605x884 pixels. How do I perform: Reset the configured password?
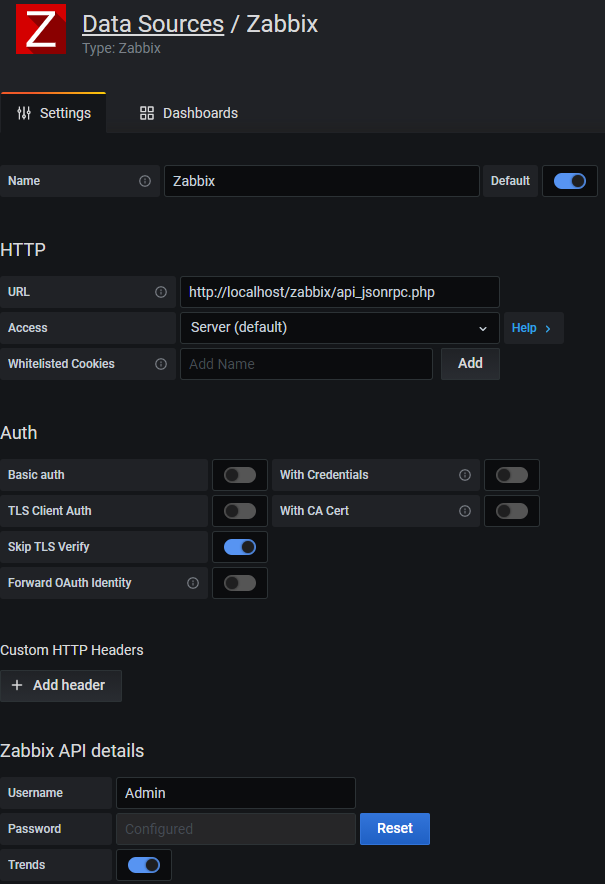[395, 829]
